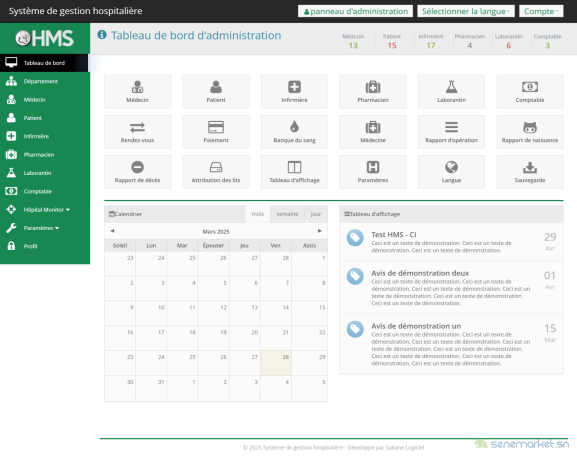This screenshot has width=577, height=460.
Task: Open the Sauvegarde download tile
Action: click(530, 172)
